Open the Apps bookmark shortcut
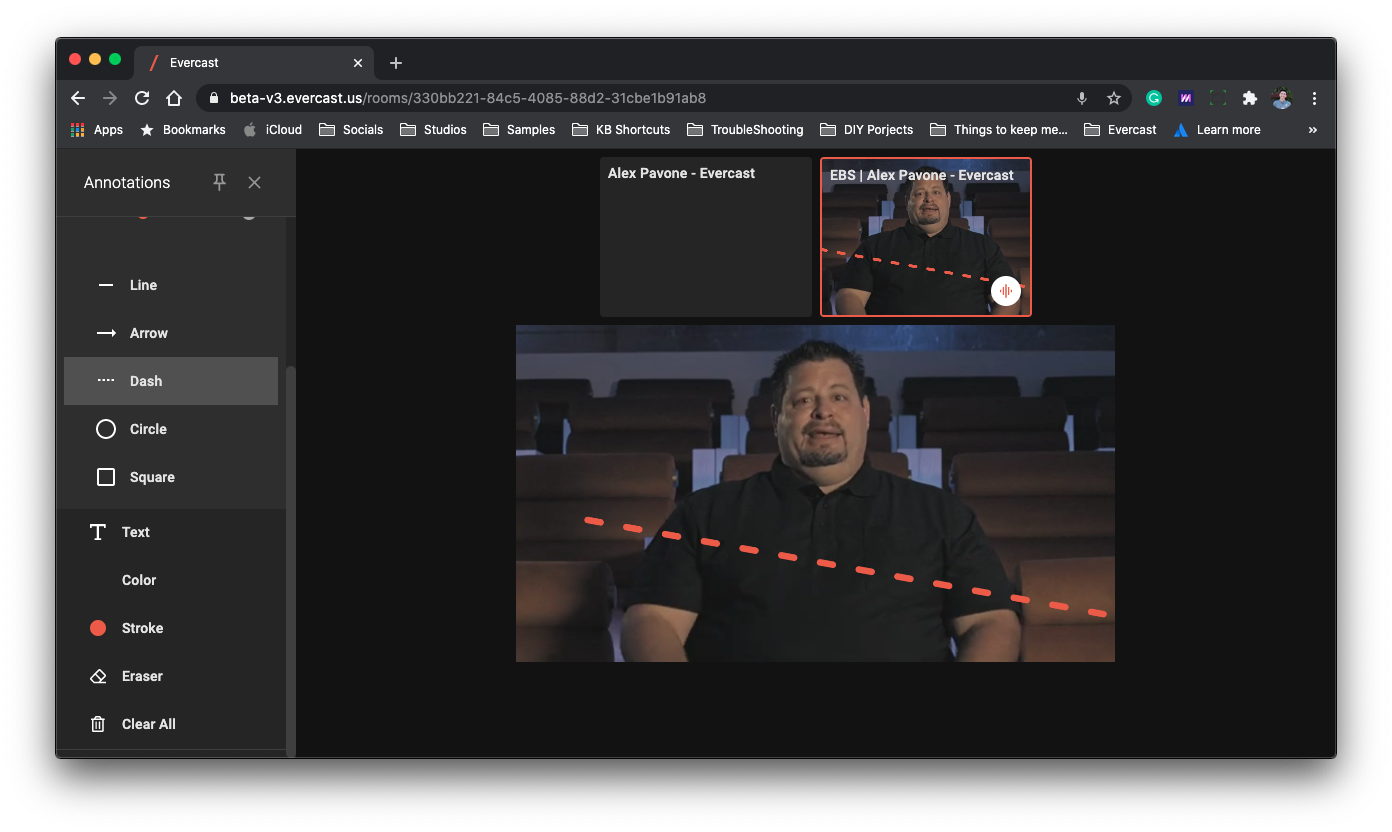The height and width of the screenshot is (832, 1392). pos(97,130)
